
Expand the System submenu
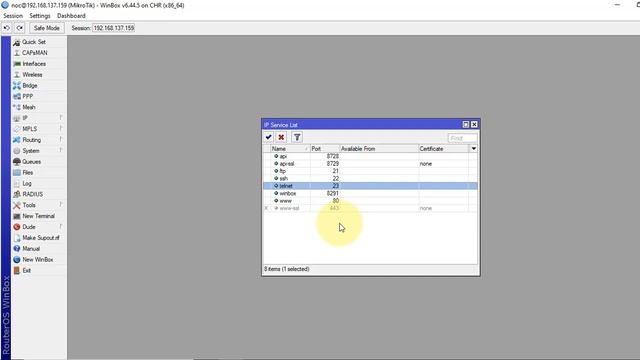pyautogui.click(x=39, y=151)
